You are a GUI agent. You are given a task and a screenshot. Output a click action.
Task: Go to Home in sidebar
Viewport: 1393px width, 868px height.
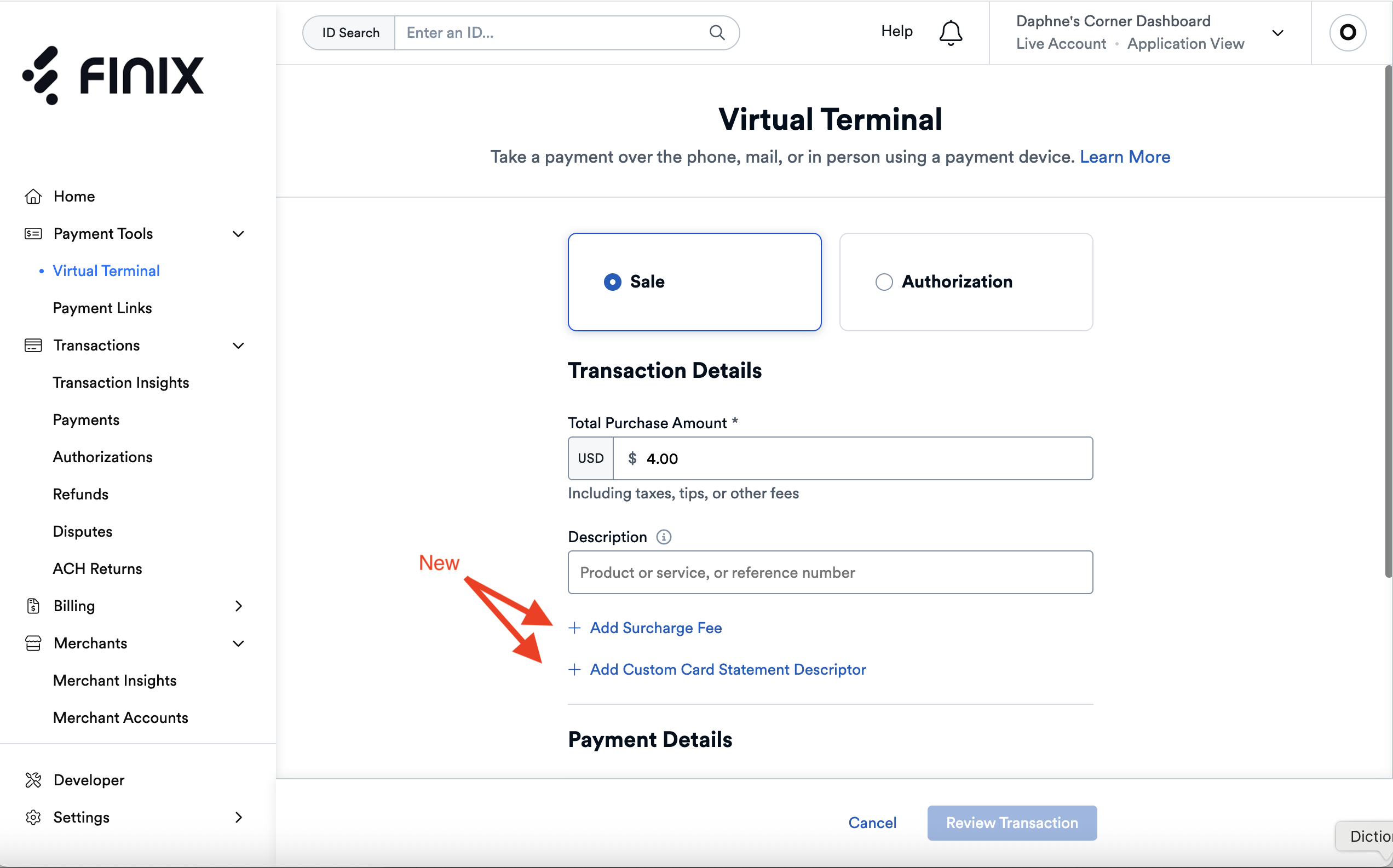(74, 197)
